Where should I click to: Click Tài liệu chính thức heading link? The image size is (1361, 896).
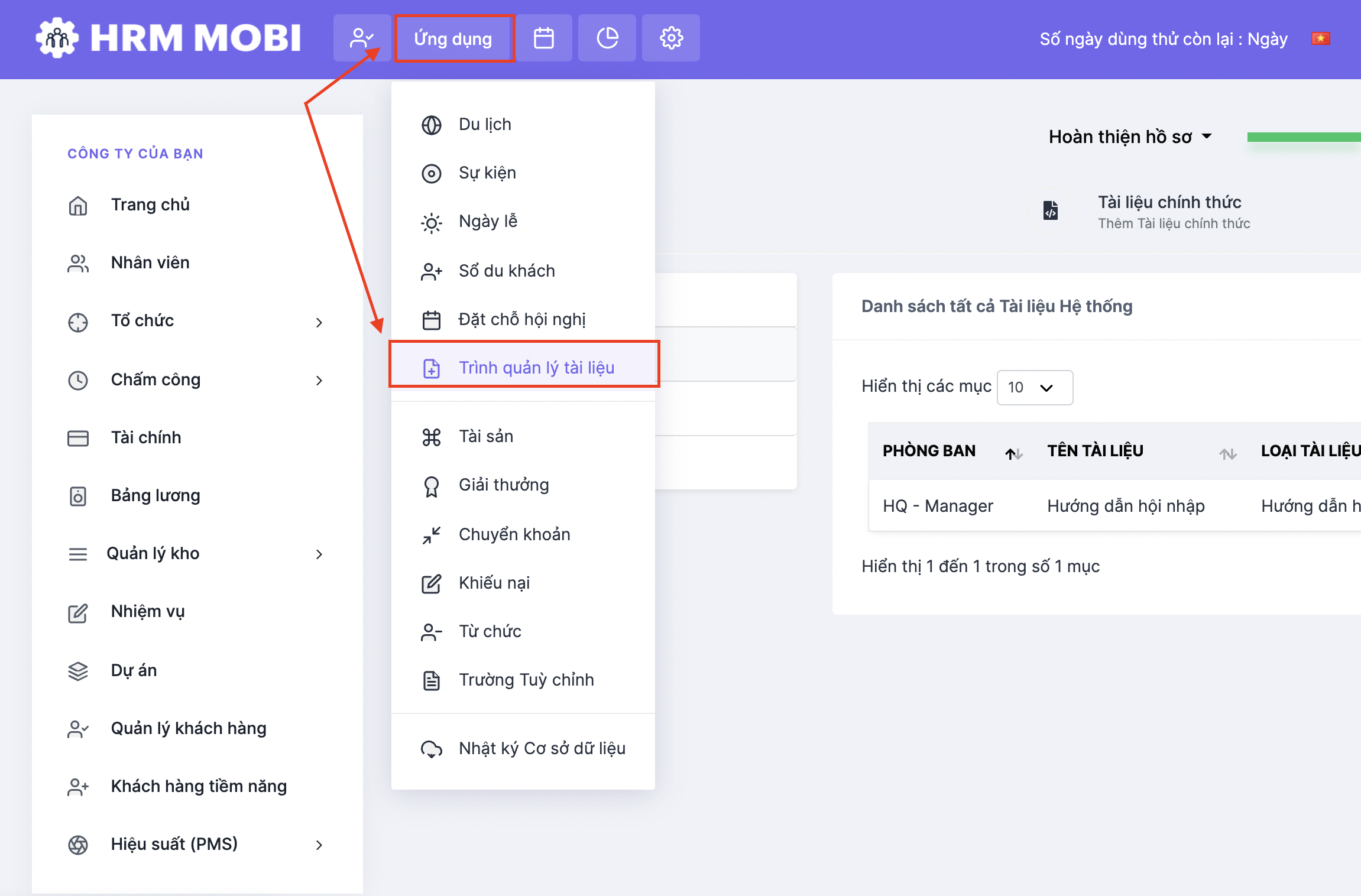point(1169,203)
